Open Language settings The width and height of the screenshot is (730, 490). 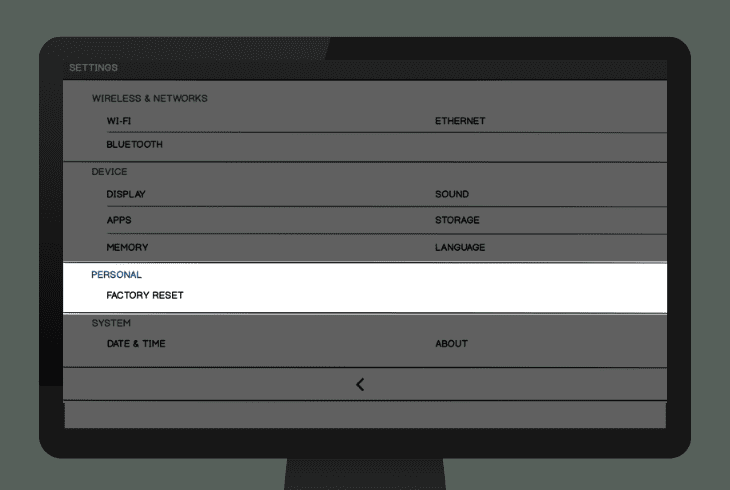click(460, 247)
